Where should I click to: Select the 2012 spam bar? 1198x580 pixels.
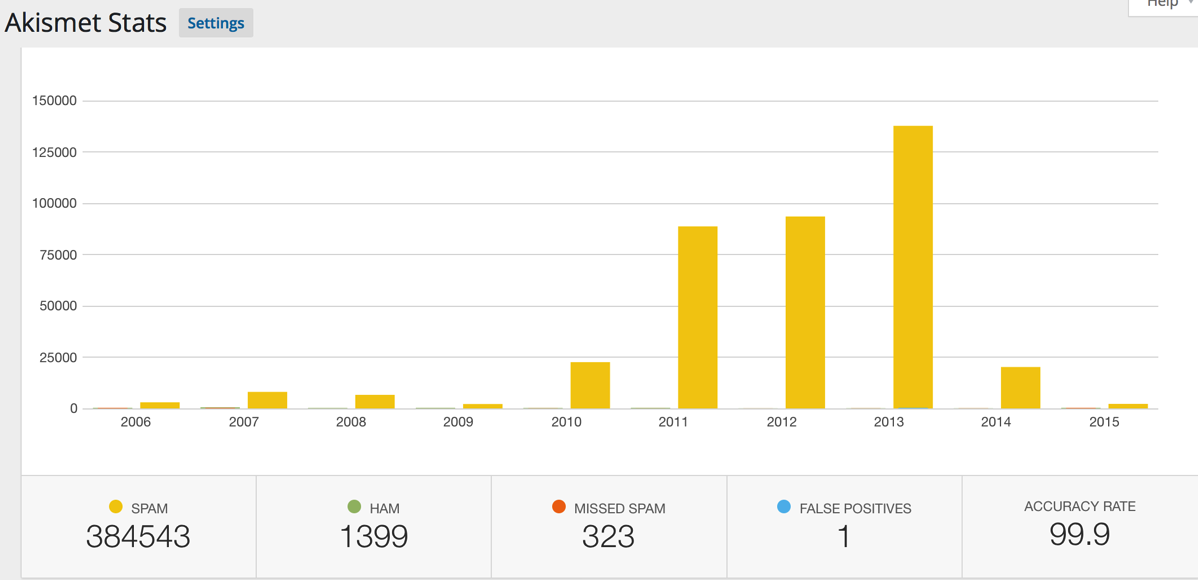pyautogui.click(x=805, y=312)
